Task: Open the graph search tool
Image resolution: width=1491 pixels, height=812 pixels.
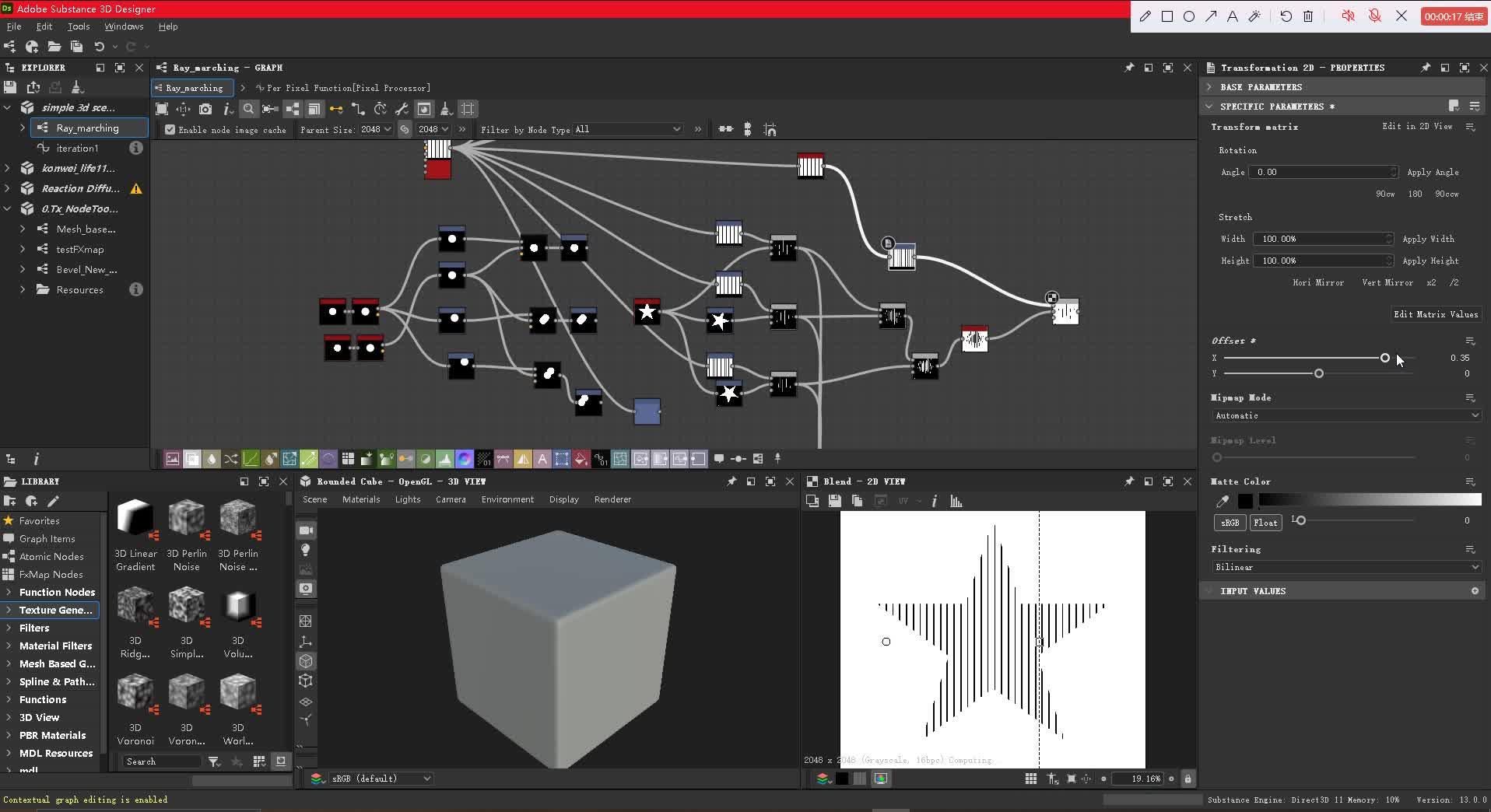Action: pos(247,109)
